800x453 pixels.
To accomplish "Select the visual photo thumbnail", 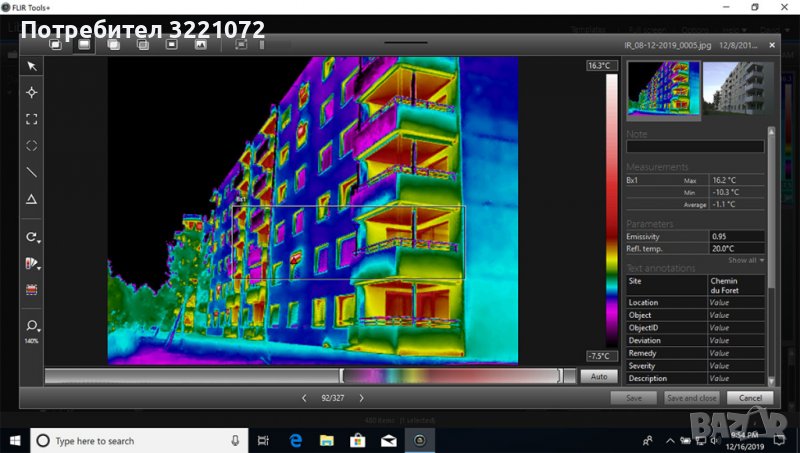I will click(x=731, y=91).
